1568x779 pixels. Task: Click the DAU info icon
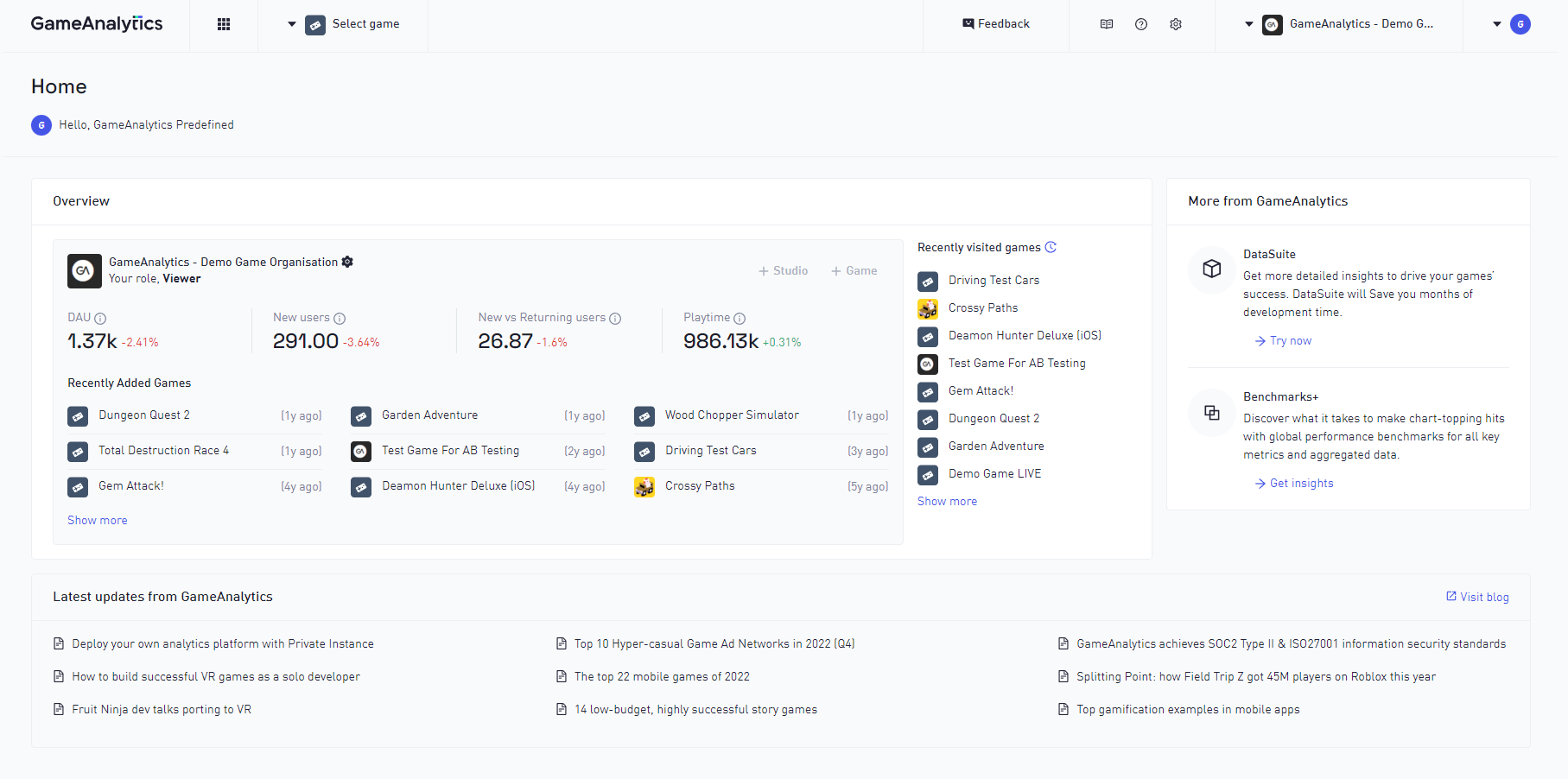click(x=100, y=319)
